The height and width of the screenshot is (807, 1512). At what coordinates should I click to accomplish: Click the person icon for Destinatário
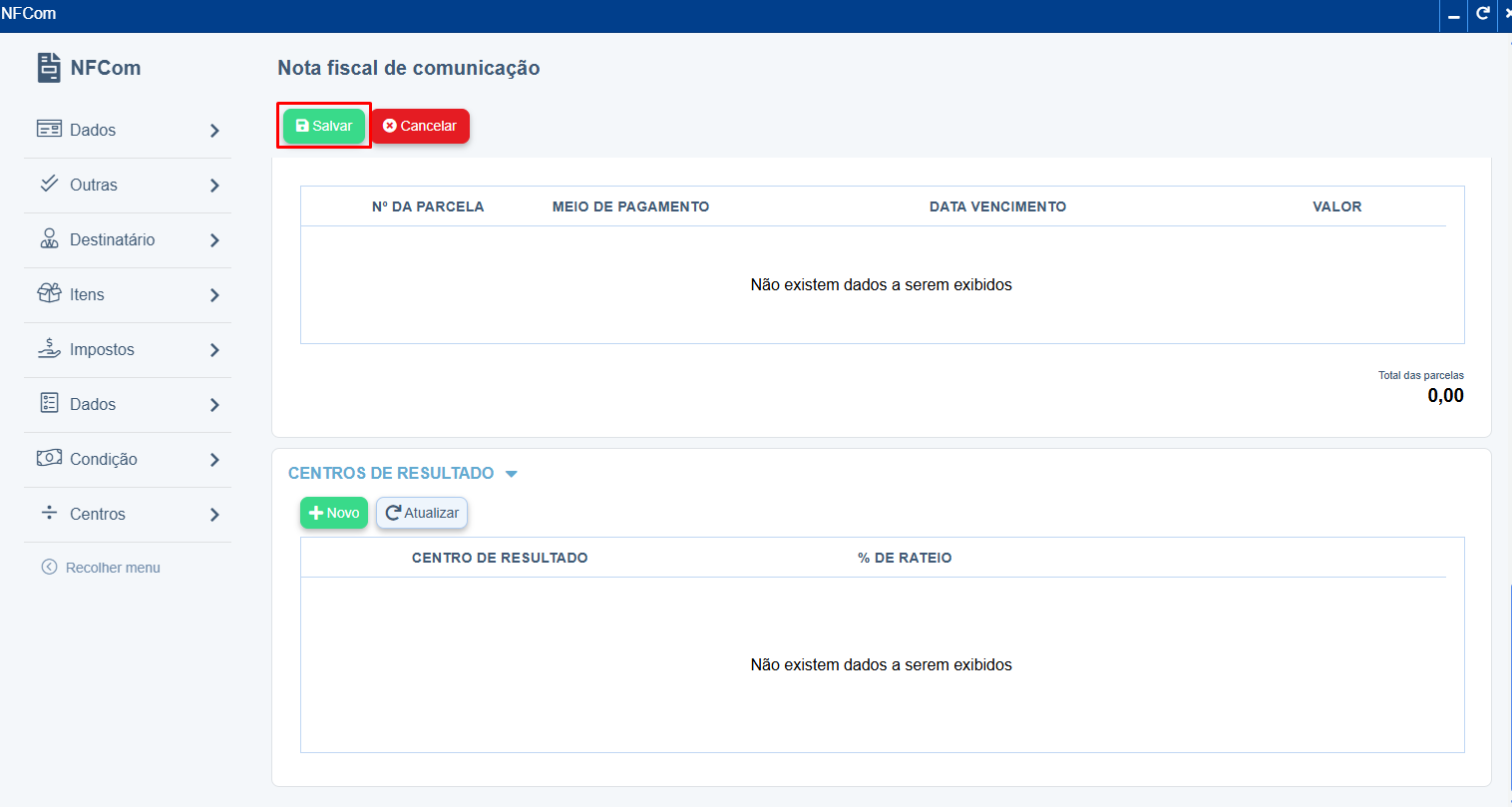(x=49, y=239)
